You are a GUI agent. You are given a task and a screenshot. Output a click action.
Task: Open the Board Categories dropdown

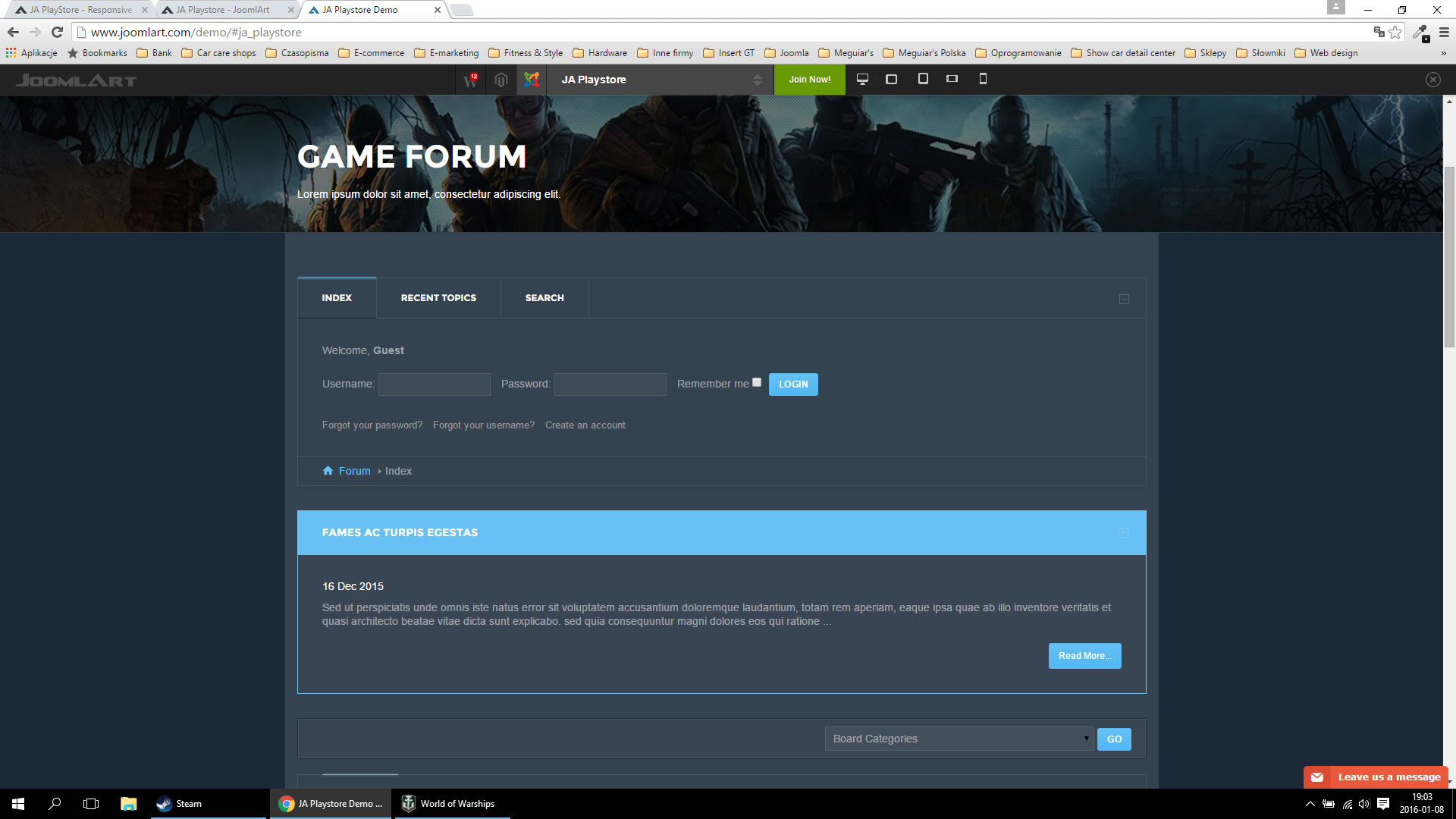tap(959, 739)
